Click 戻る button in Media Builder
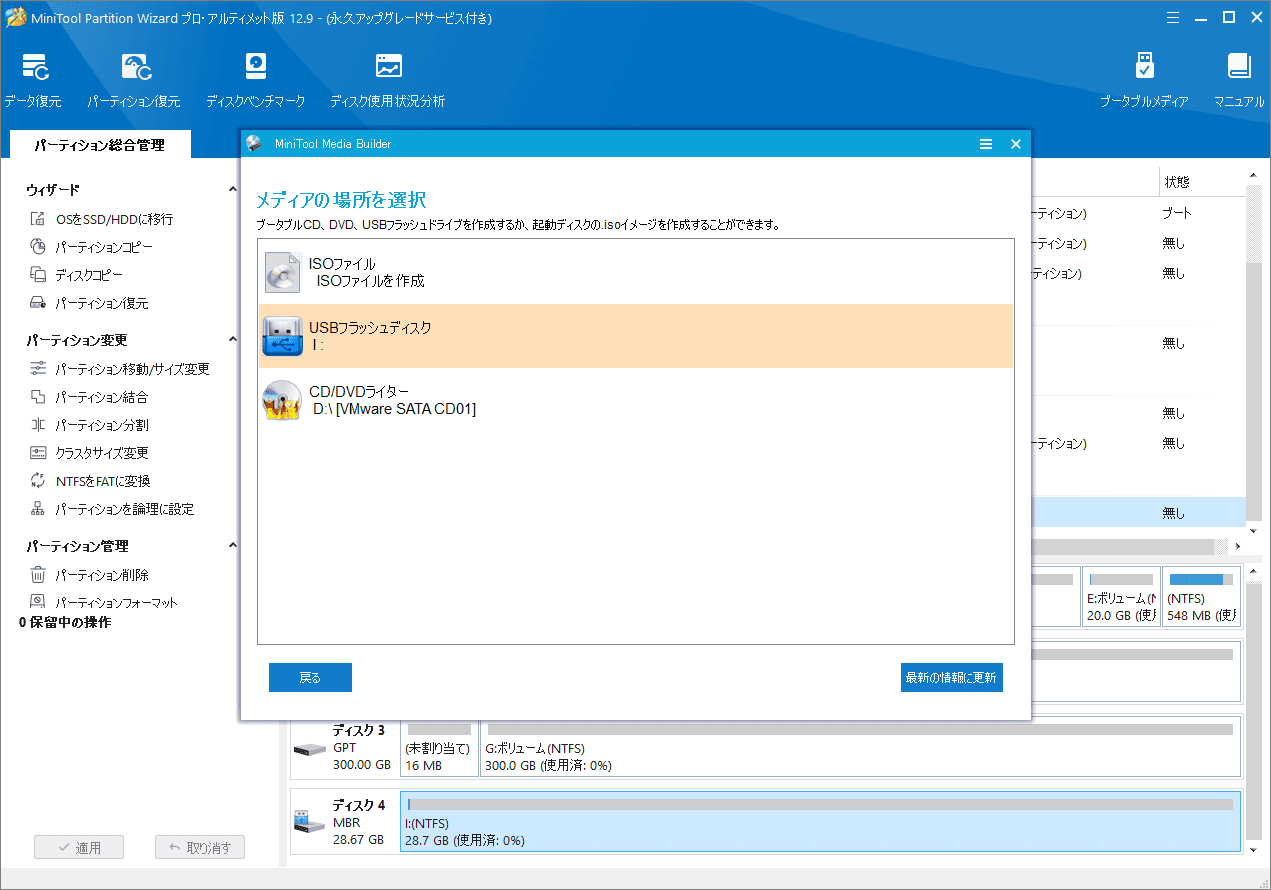 [310, 677]
